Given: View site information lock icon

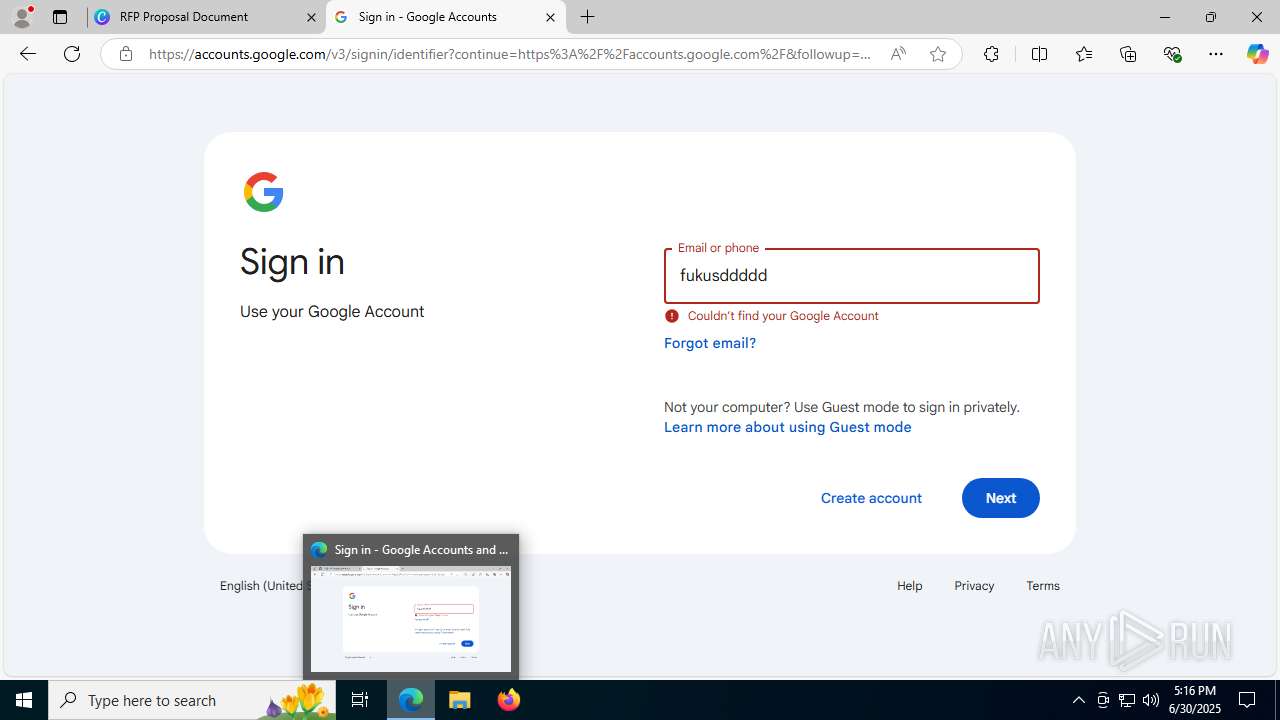Looking at the screenshot, I should pos(125,54).
